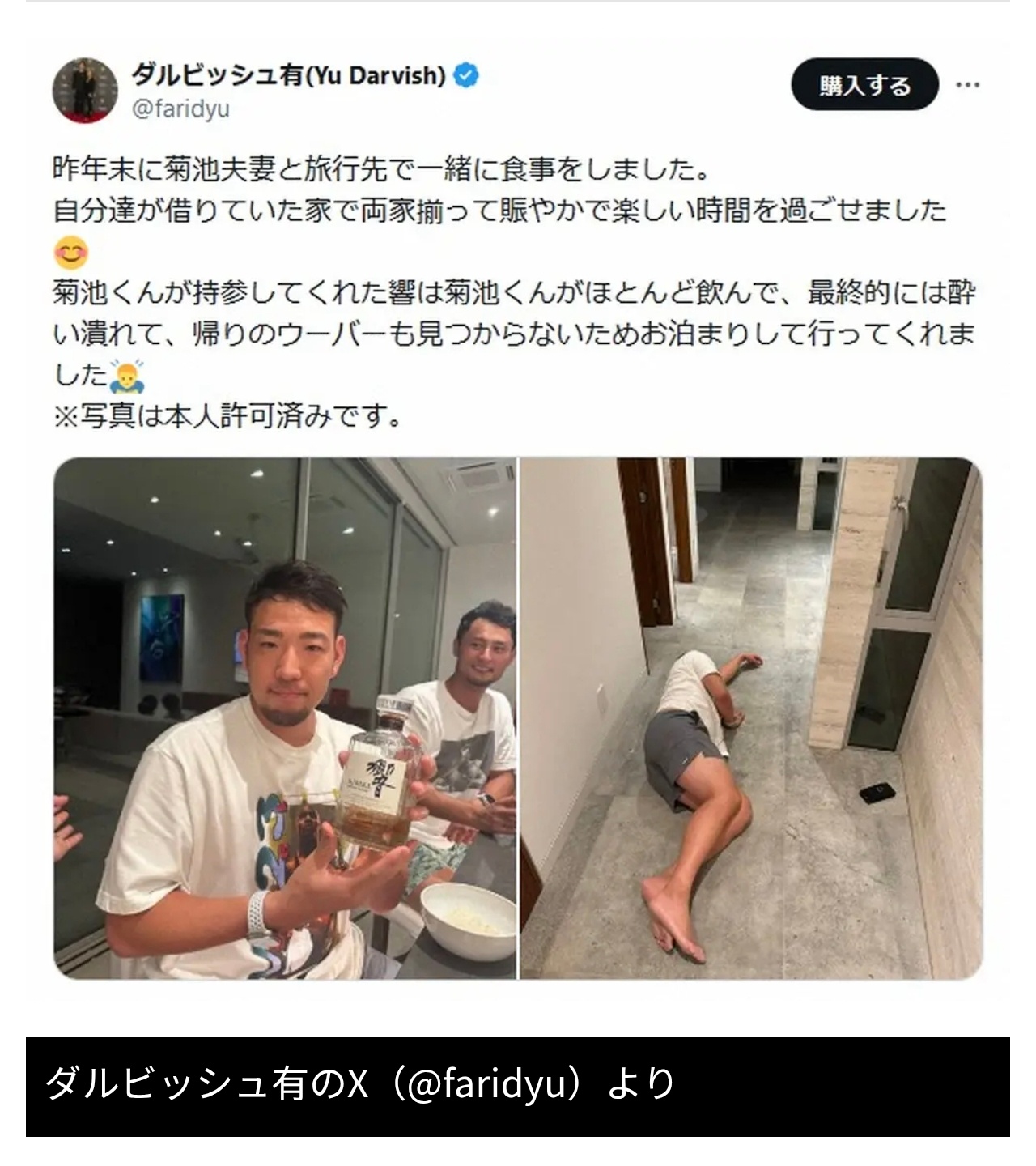Open the profile avatar of ダルビッシュ有
This screenshot has width=1036, height=1166.
point(85,91)
